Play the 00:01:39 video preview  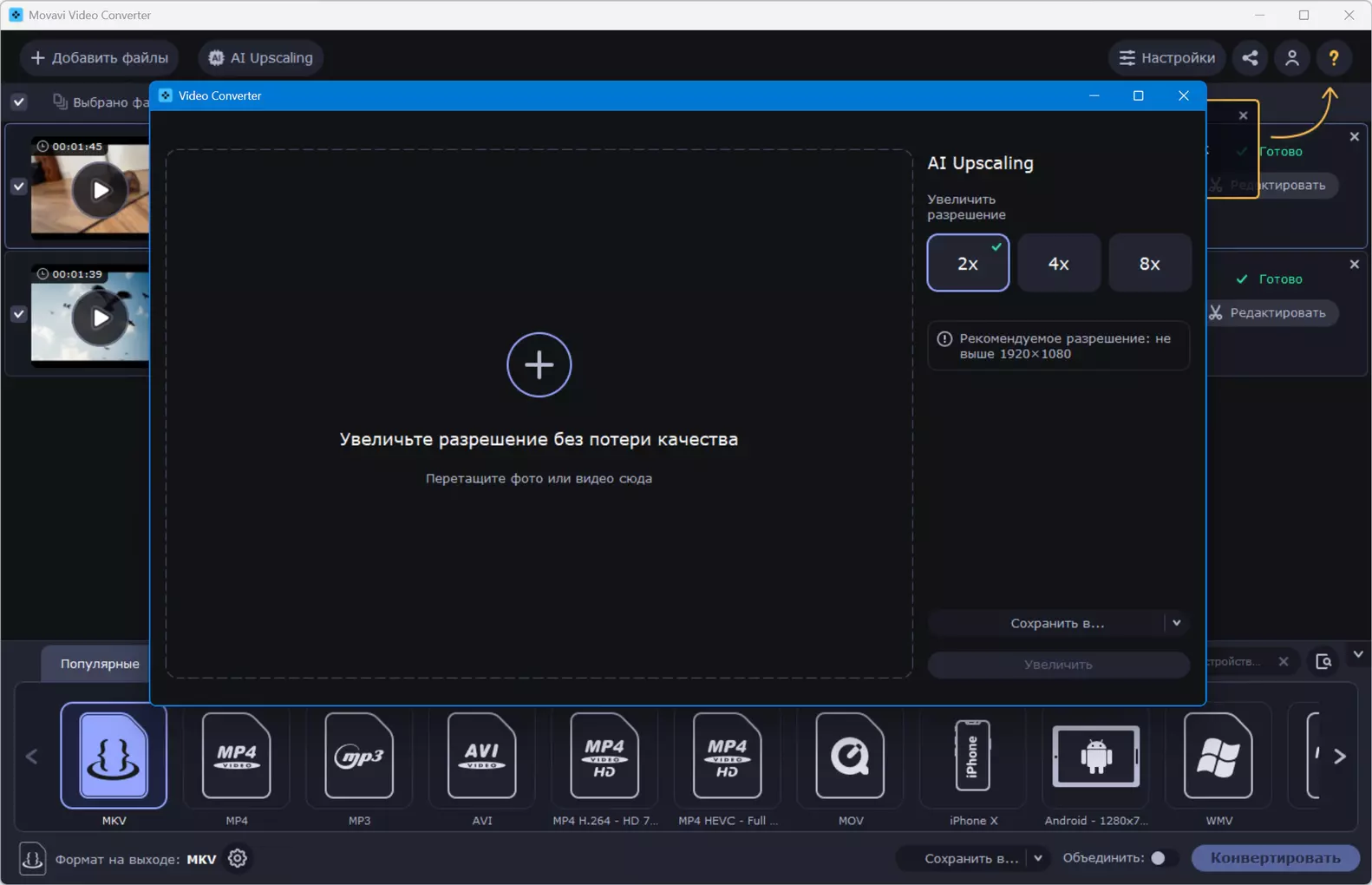click(x=101, y=318)
